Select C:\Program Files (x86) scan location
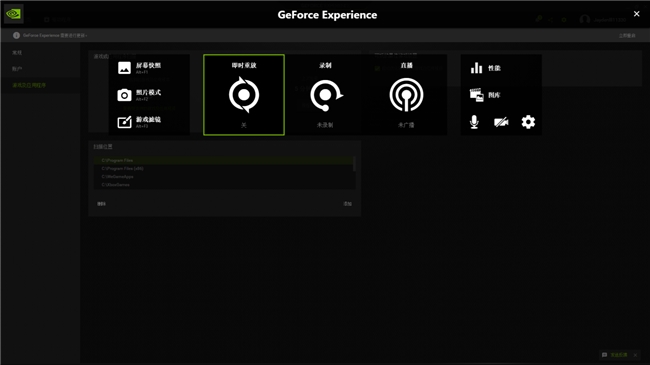 tap(224, 168)
